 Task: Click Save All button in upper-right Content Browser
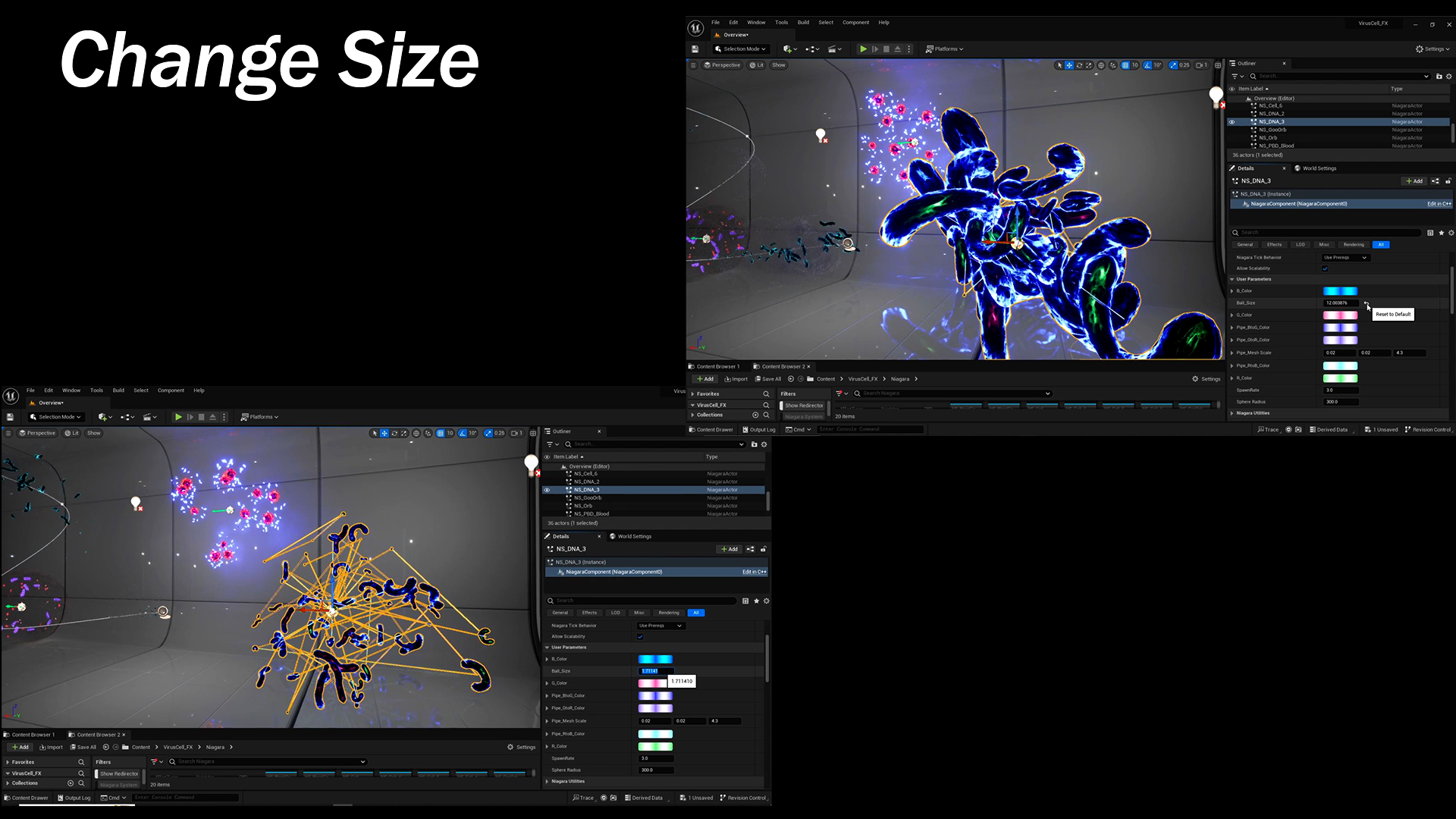click(768, 379)
